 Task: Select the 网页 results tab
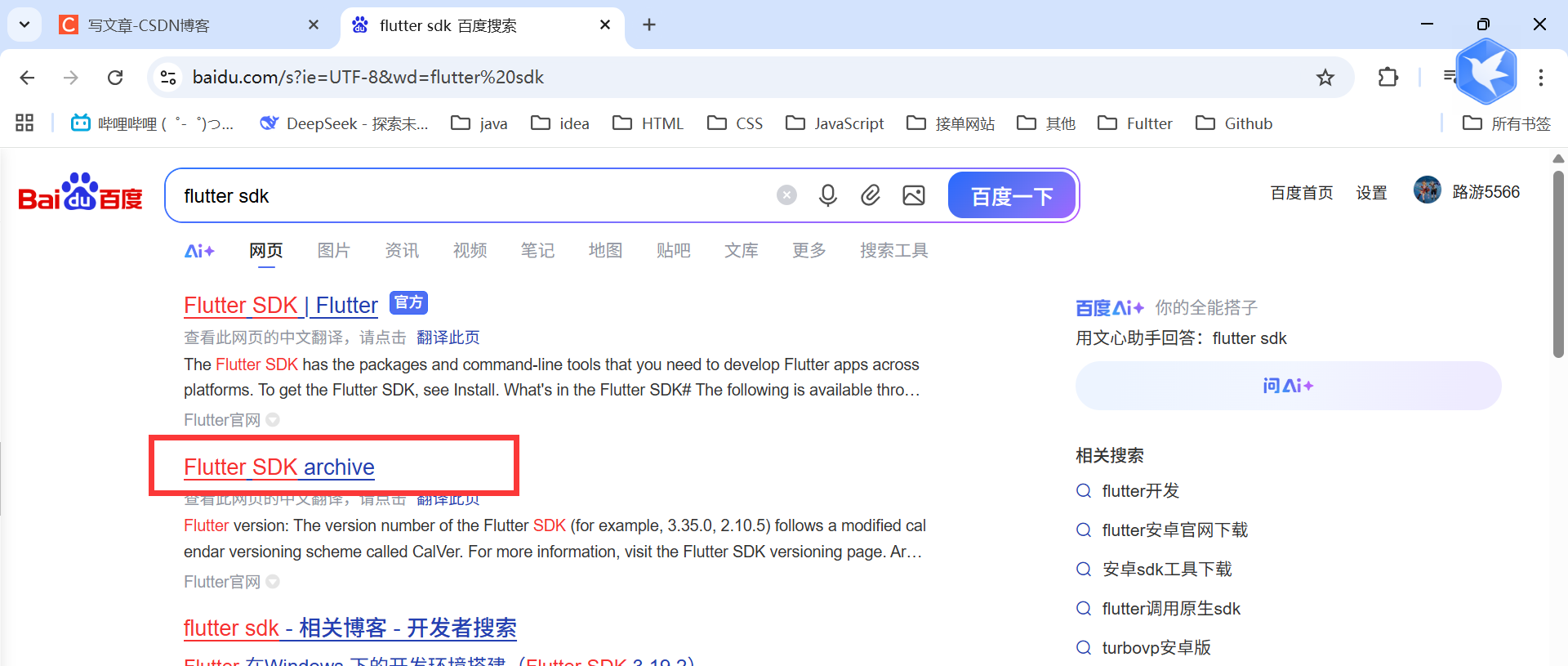266,251
